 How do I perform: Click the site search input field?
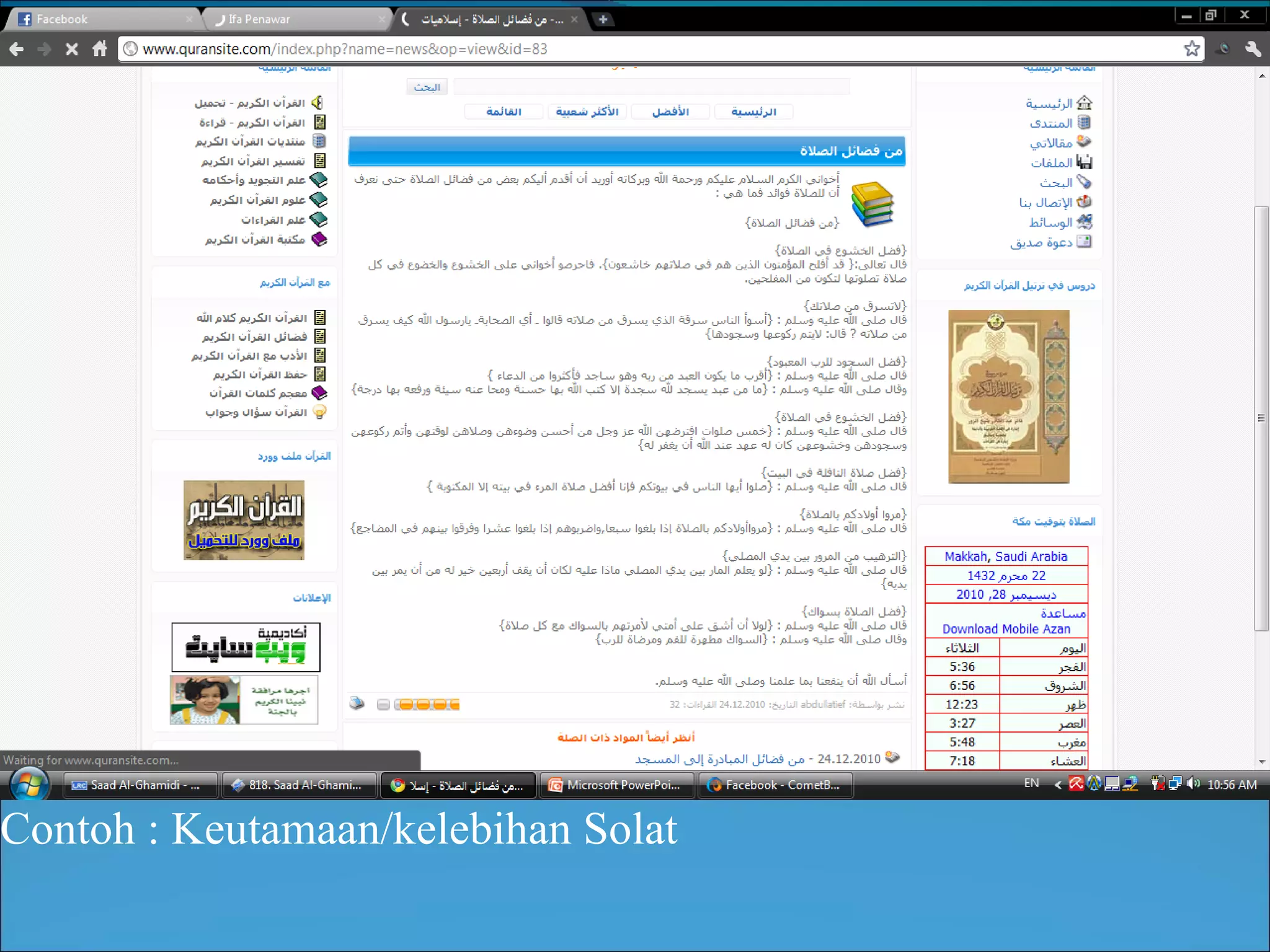point(651,87)
